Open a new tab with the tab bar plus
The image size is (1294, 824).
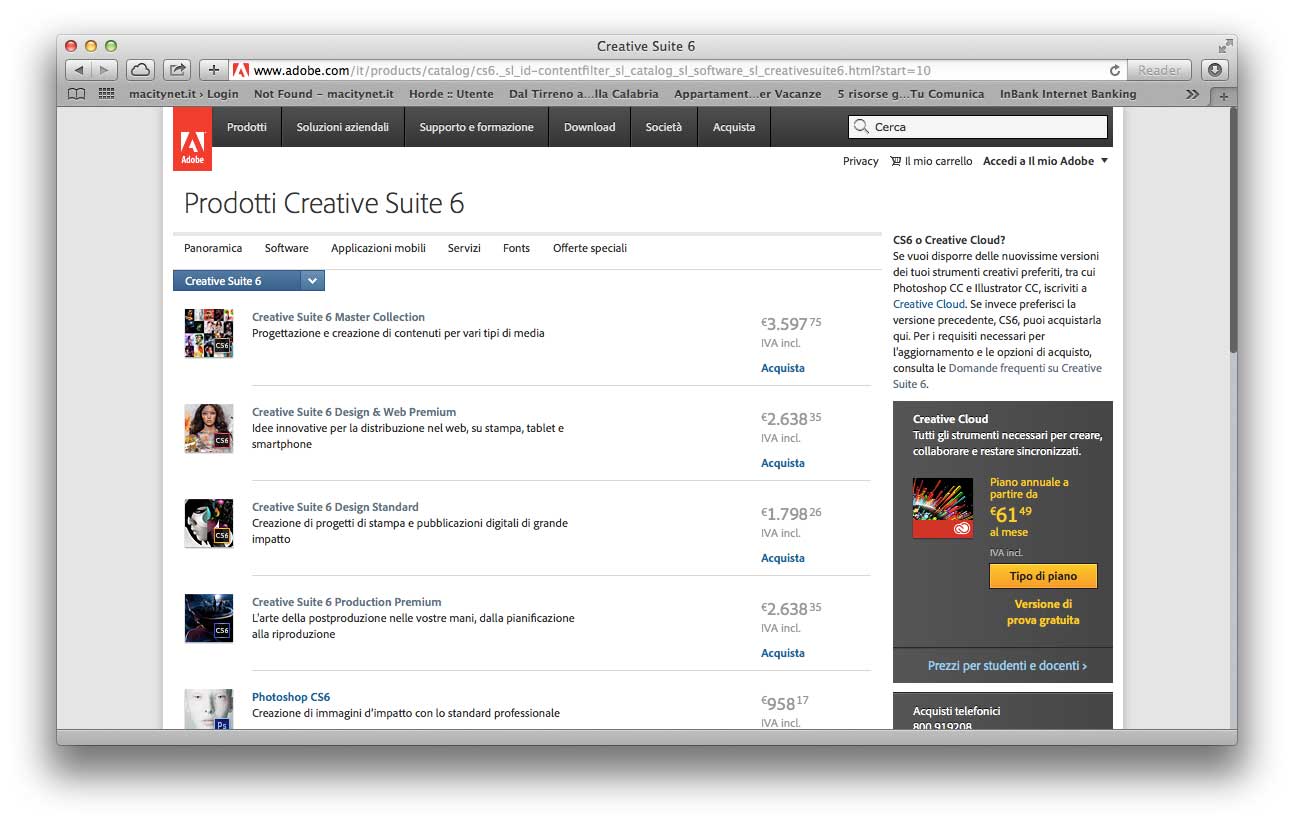1223,96
